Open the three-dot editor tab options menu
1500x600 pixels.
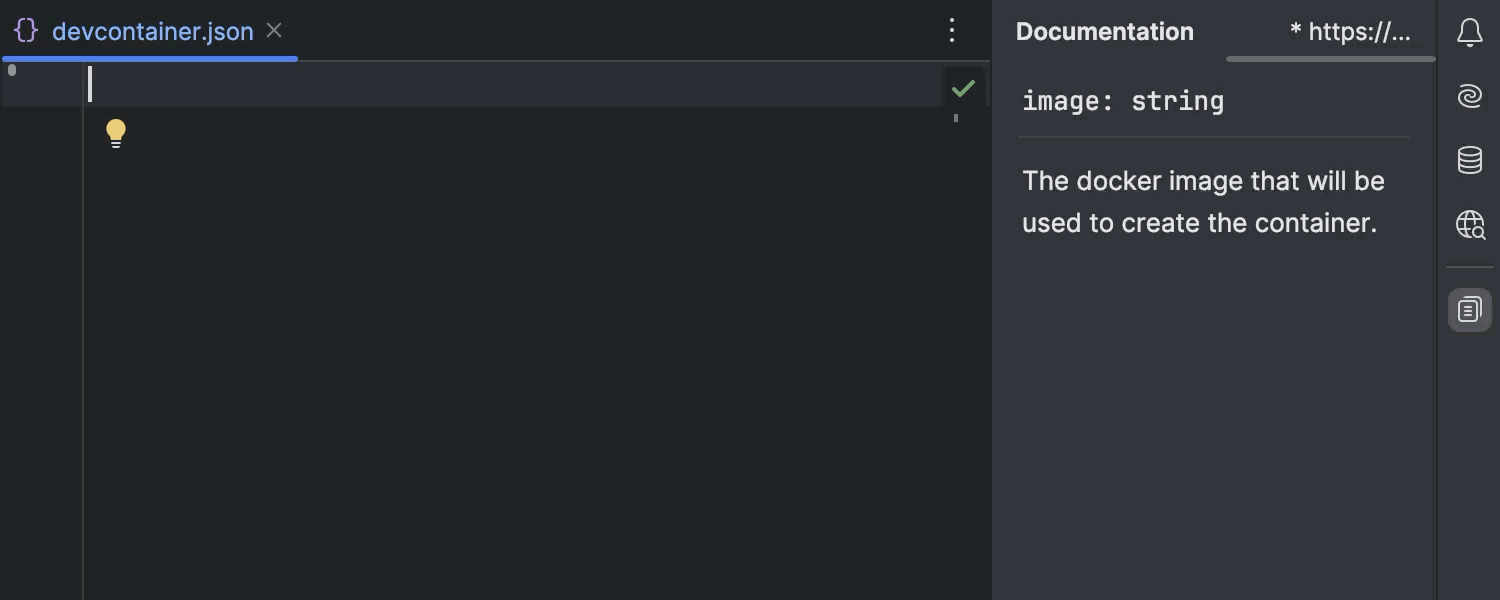(x=952, y=31)
